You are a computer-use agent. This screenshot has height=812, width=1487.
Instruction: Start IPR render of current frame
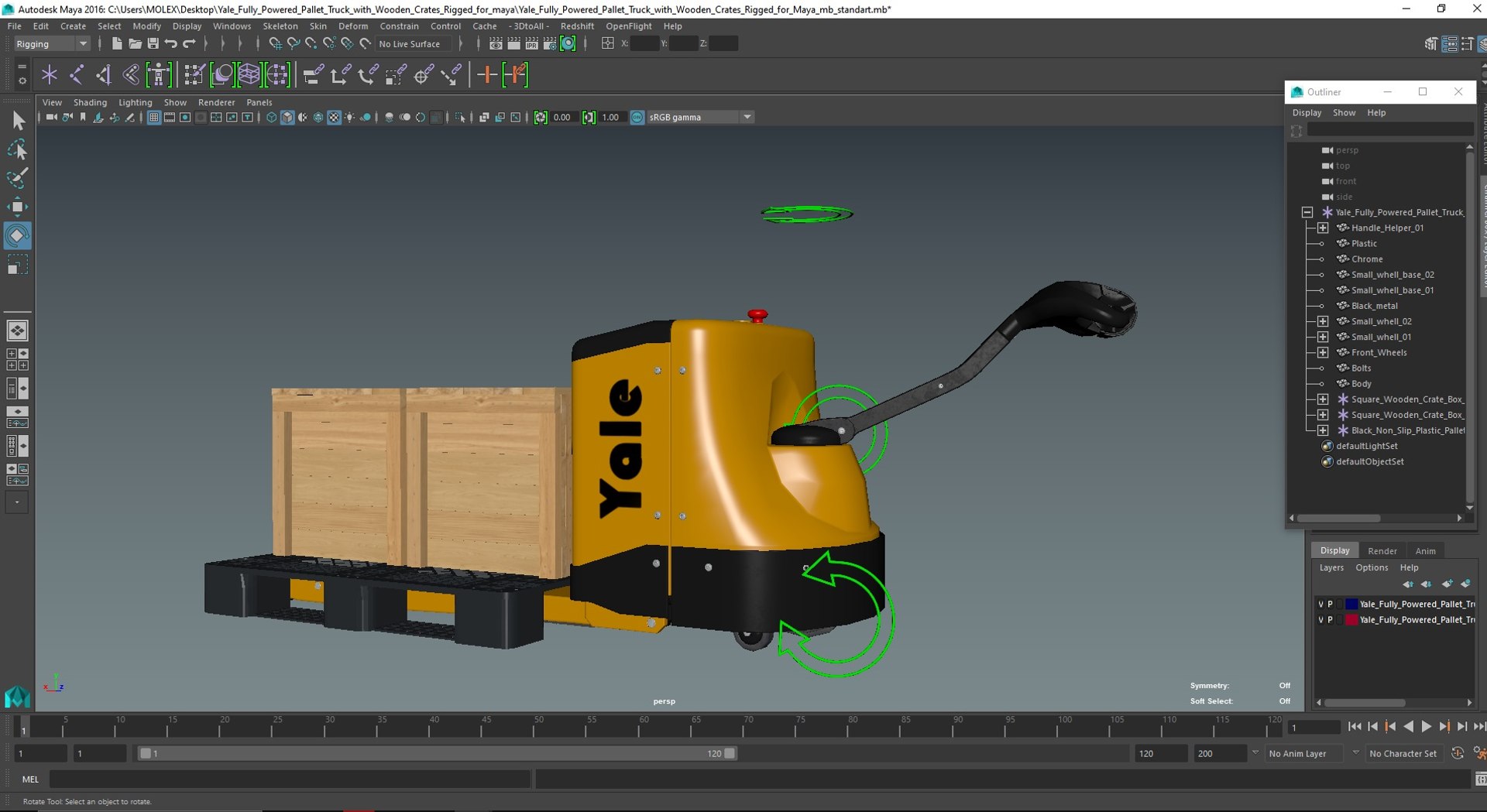point(531,44)
